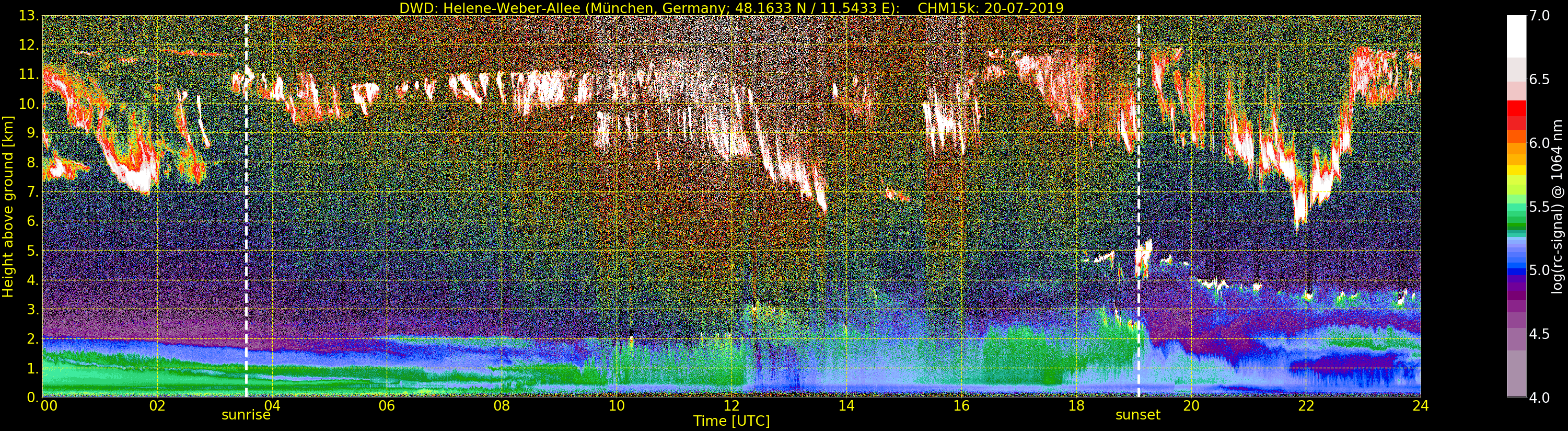This screenshot has width=1568, height=431.
Task: Click the height tick label 7.
Action: pyautogui.click(x=32, y=192)
